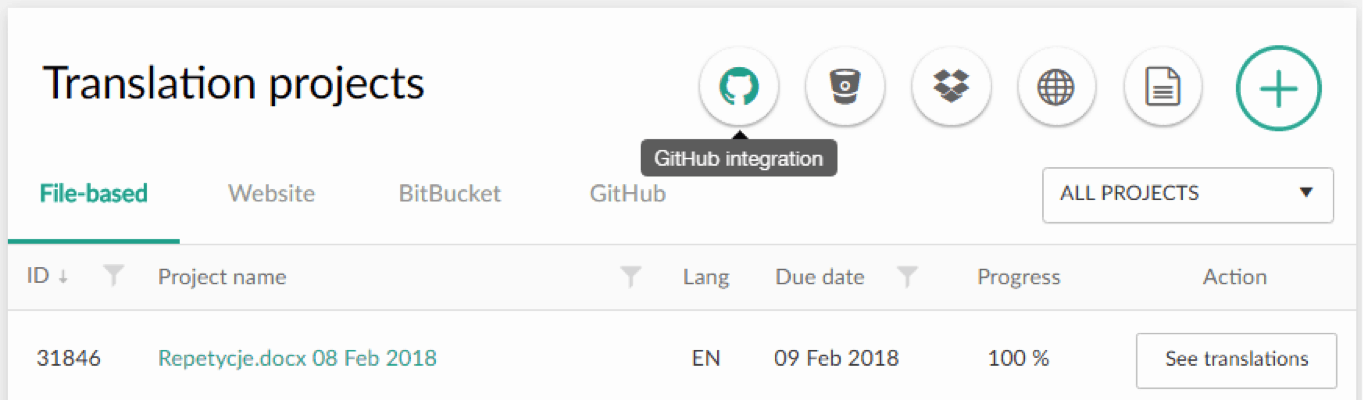
Task: Sort by ID column arrow
Action: [64, 277]
